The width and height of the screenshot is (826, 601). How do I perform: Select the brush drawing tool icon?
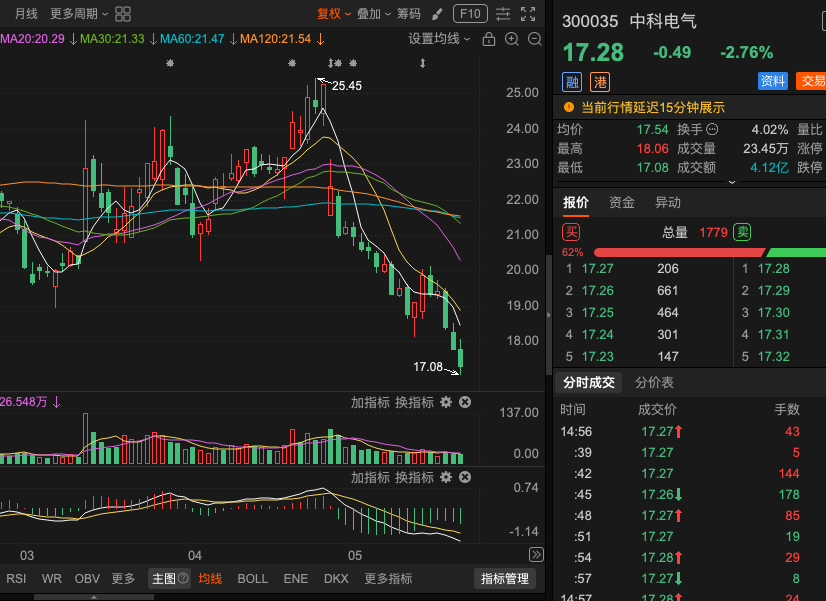click(437, 14)
